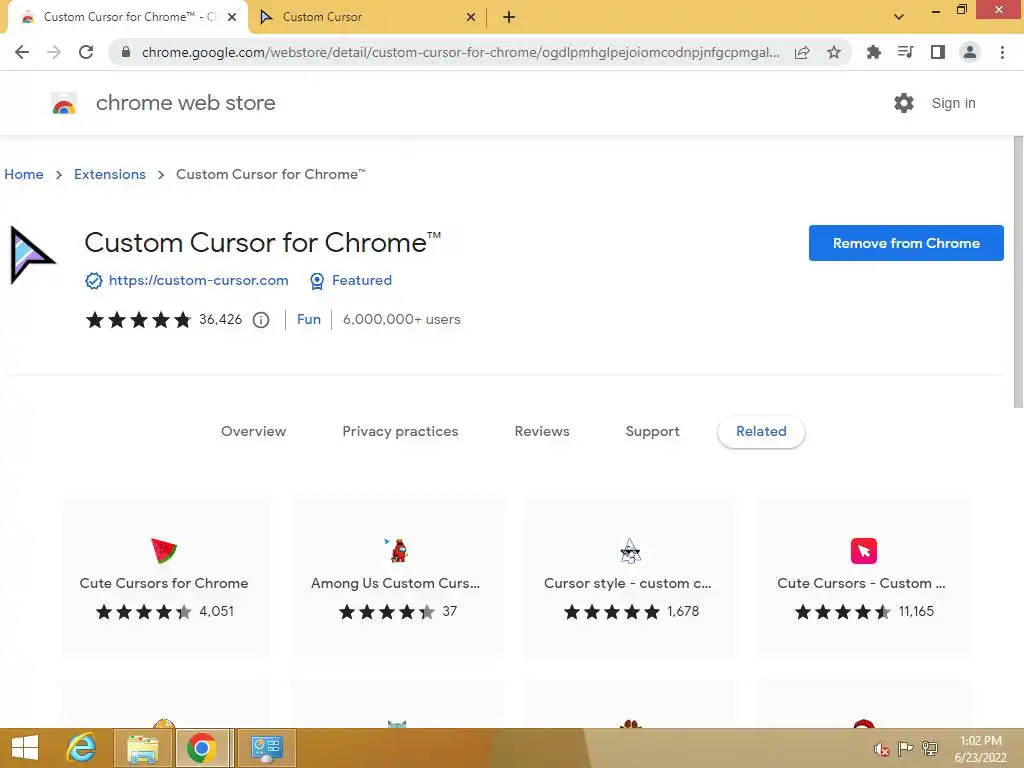Click the five-star rating of main extension
This screenshot has width=1024, height=768.
[138, 319]
